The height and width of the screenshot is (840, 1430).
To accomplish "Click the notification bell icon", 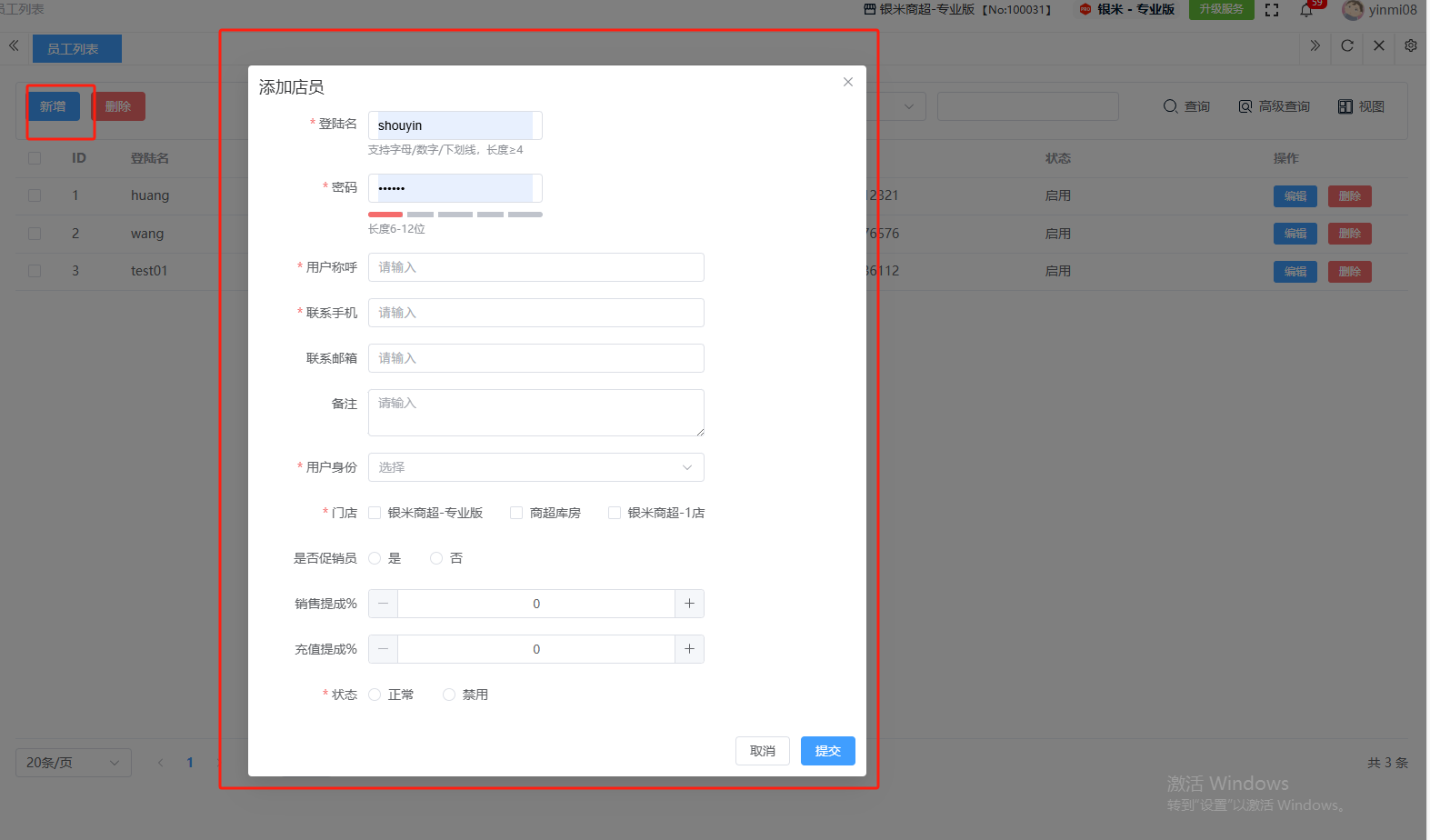I will click(1306, 10).
